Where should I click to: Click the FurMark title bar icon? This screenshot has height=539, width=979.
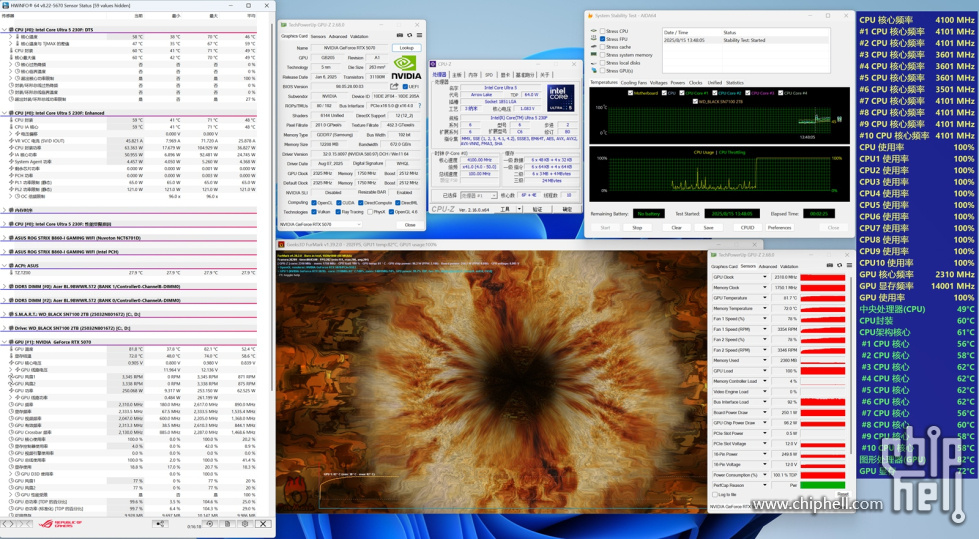(x=281, y=244)
